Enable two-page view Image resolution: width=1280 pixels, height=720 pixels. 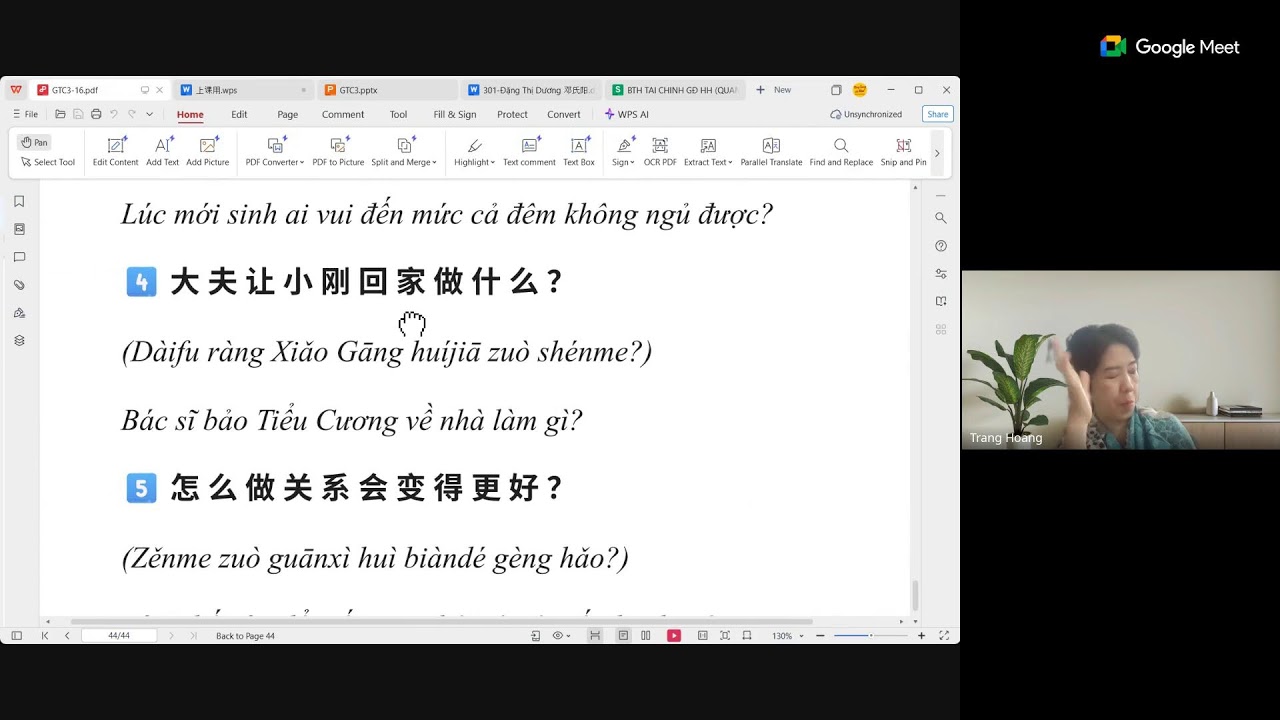pyautogui.click(x=646, y=636)
